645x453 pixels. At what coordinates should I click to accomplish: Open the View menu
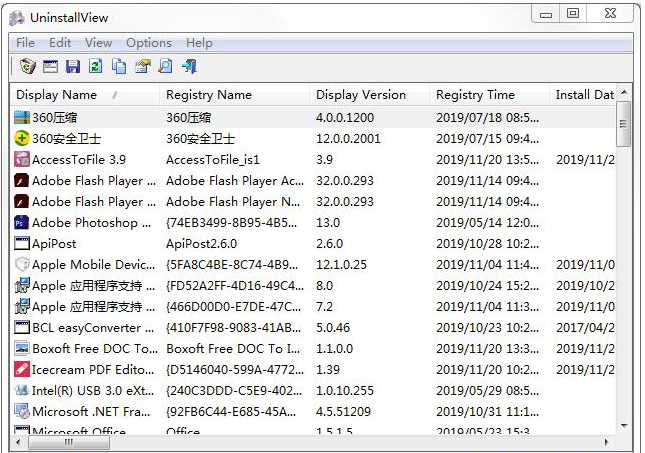98,43
